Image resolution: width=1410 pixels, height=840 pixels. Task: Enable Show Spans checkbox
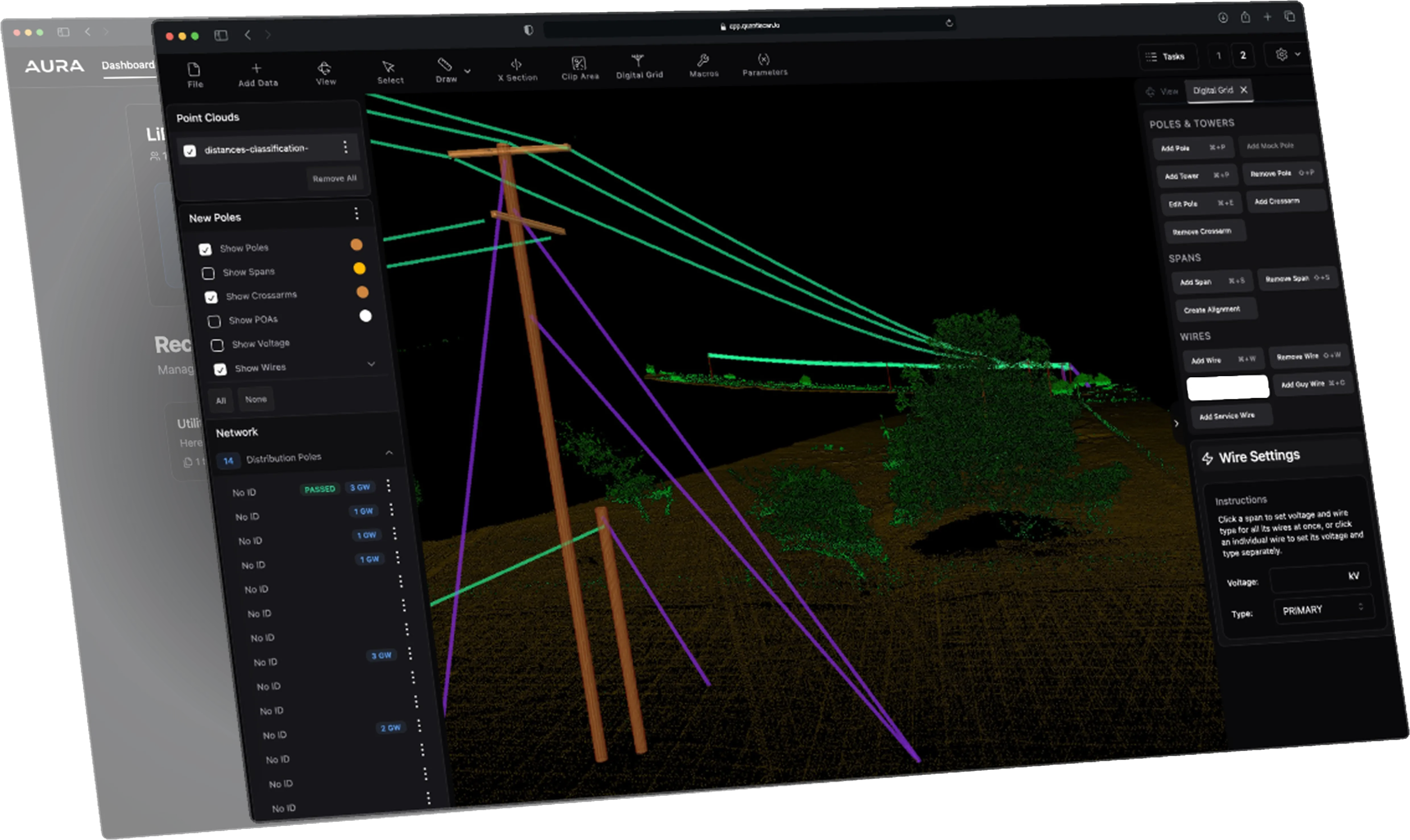208,273
